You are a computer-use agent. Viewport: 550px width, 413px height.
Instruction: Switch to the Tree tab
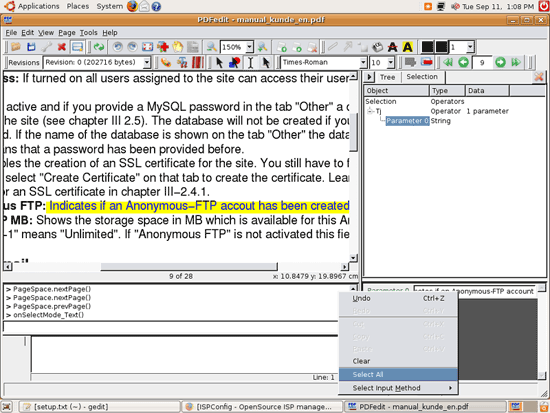pyautogui.click(x=387, y=77)
